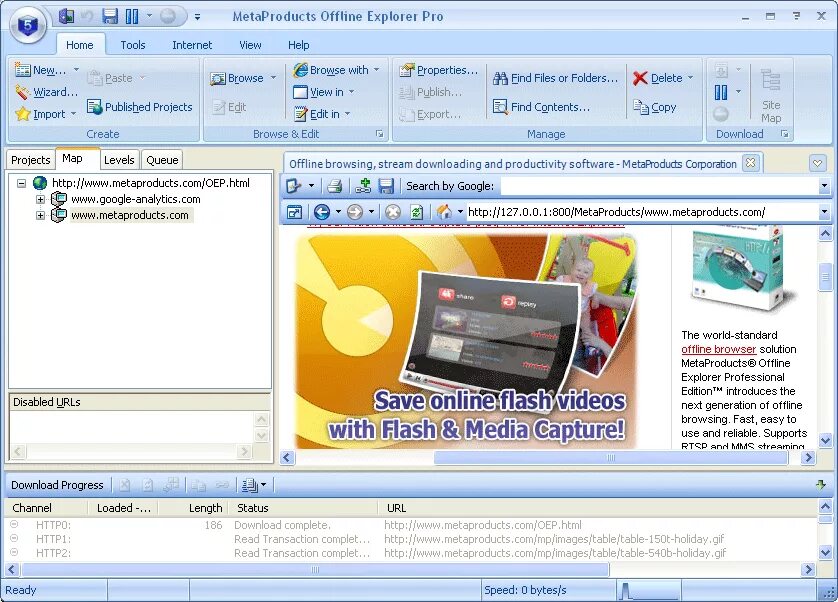Click the Status column header
Image resolution: width=838 pixels, height=602 pixels.
pyautogui.click(x=304, y=508)
